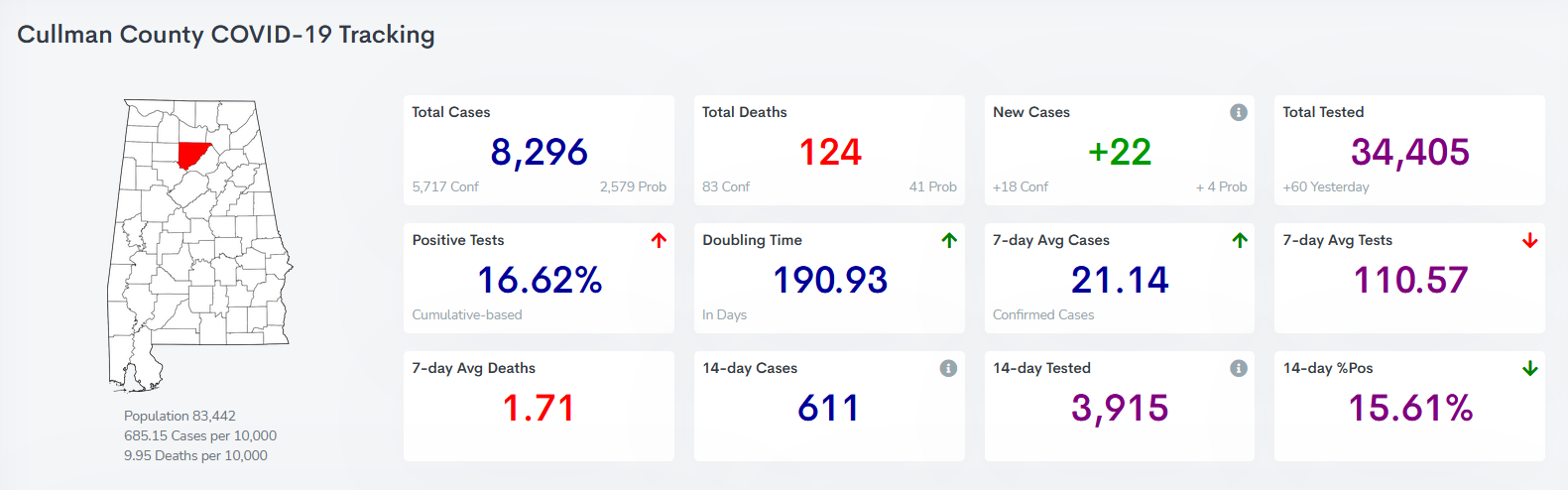Click the green down arrow on 14-day %Pos
Image resolution: width=1568 pixels, height=490 pixels.
[1529, 368]
